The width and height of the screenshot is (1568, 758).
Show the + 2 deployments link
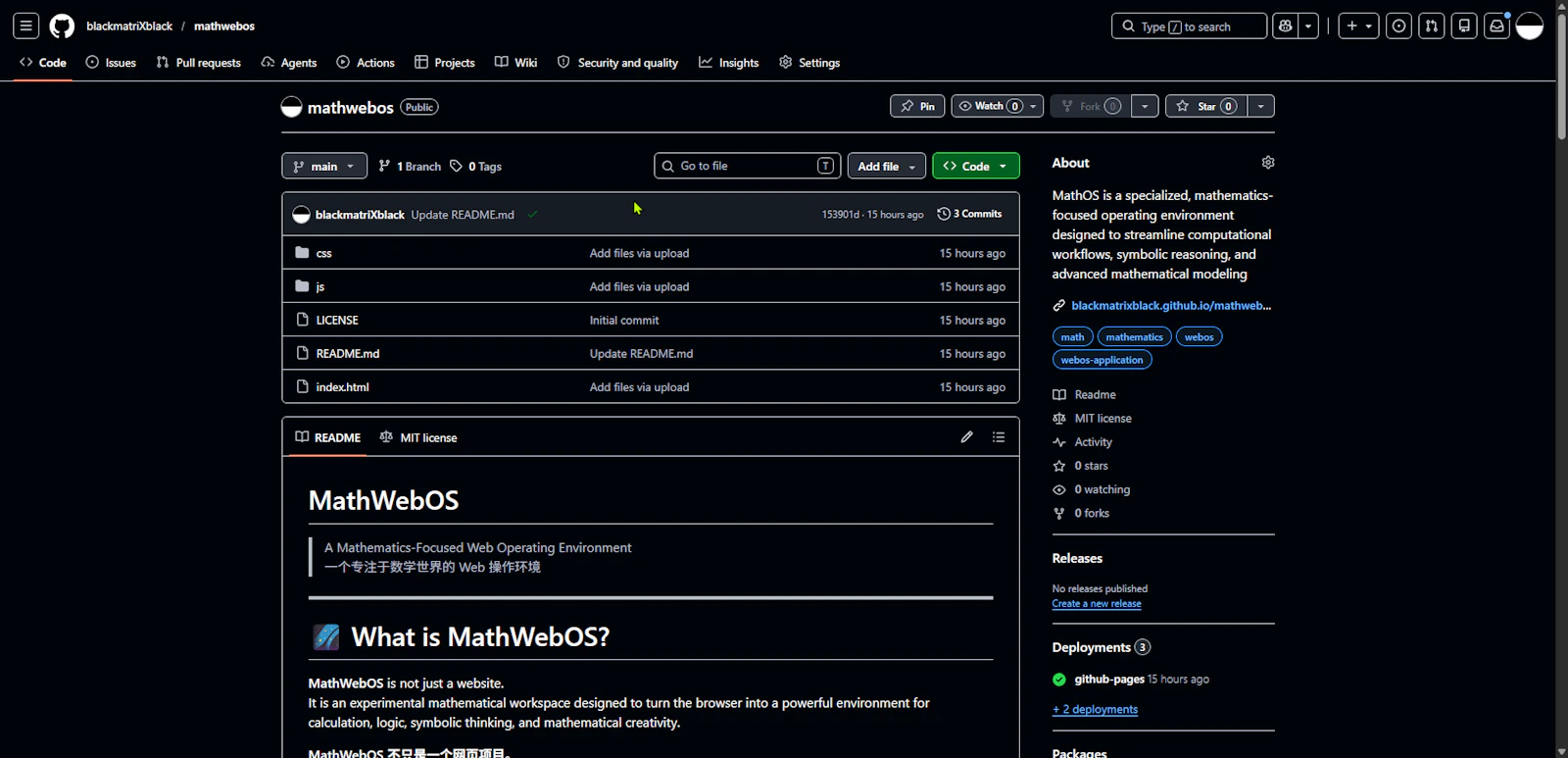pyautogui.click(x=1096, y=710)
